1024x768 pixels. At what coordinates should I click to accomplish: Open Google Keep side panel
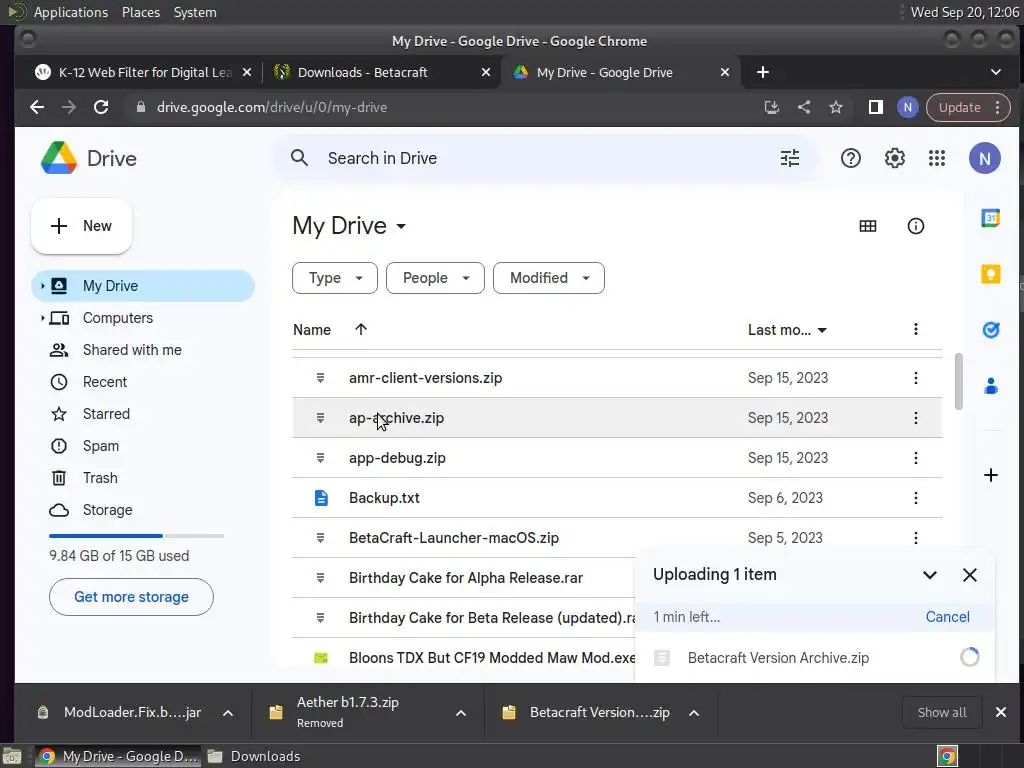coord(991,274)
